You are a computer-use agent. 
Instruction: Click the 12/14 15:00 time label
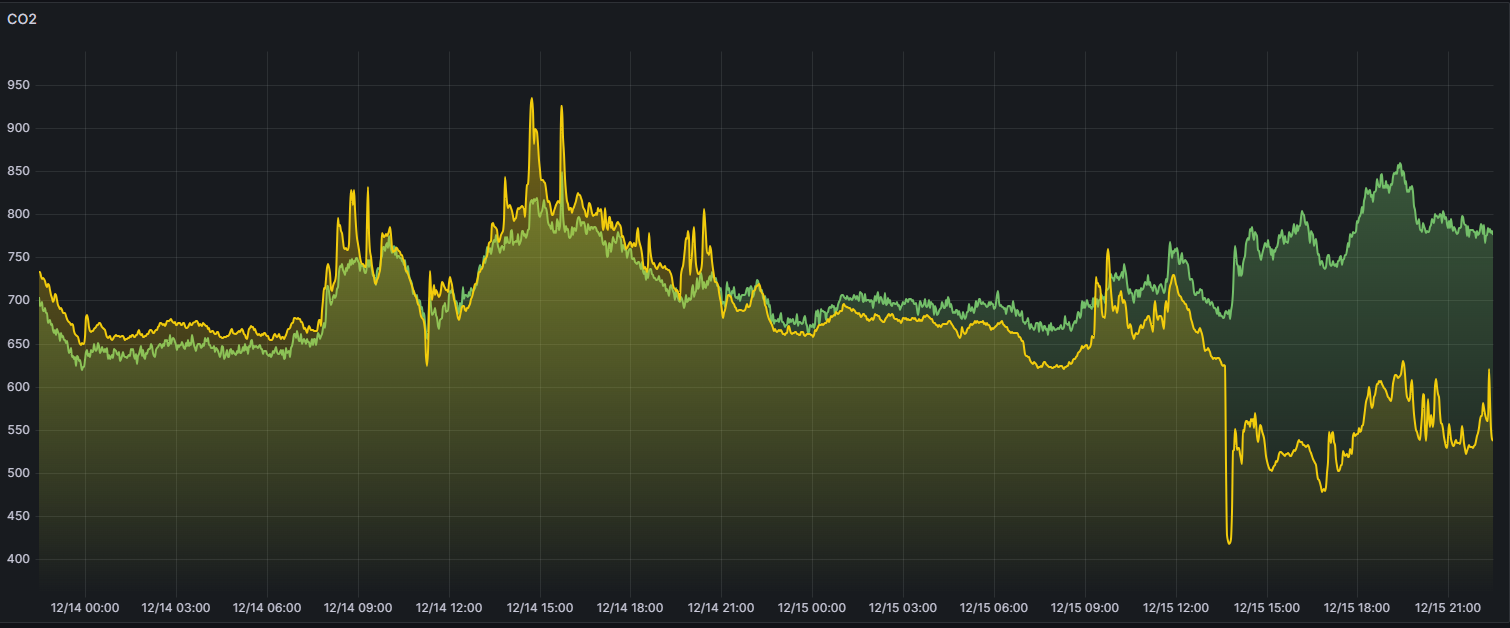pos(540,607)
